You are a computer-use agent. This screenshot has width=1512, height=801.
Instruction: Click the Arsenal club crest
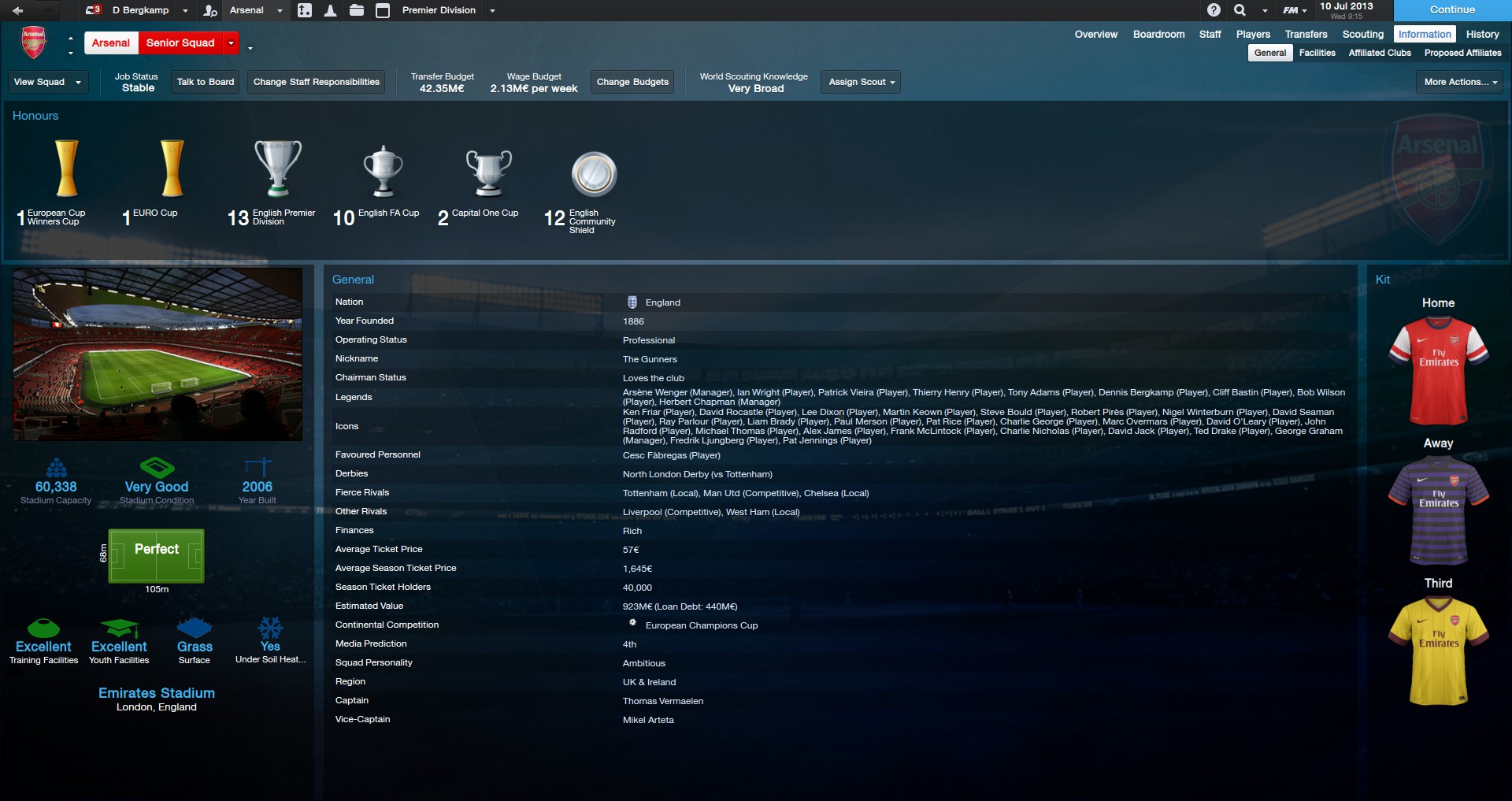(x=33, y=43)
